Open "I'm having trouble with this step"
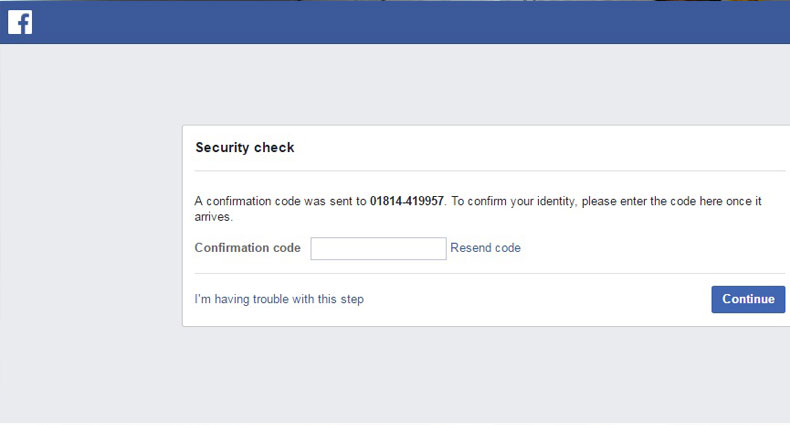 279,299
